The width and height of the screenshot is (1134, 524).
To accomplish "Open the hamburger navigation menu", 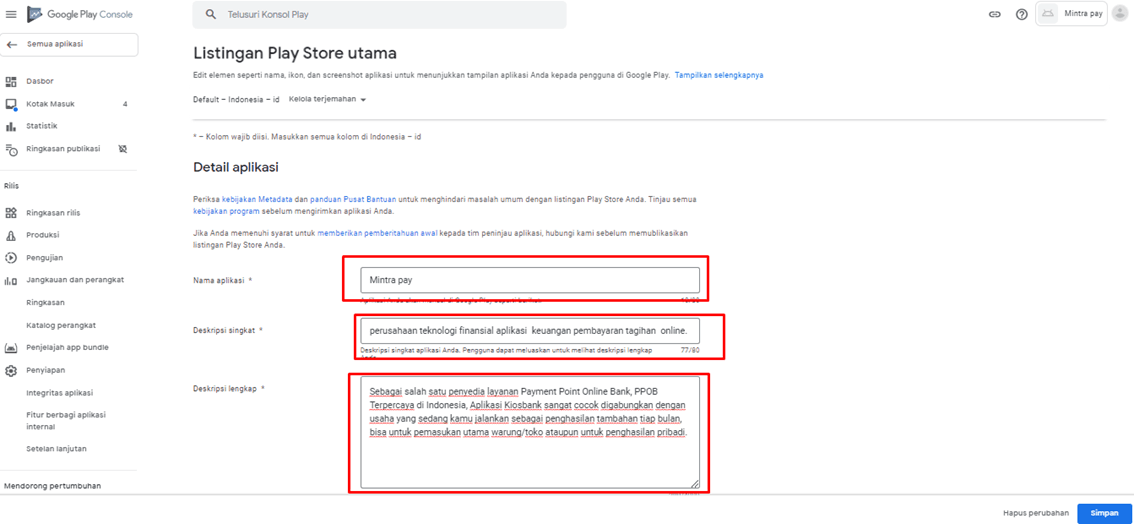I will 11,14.
